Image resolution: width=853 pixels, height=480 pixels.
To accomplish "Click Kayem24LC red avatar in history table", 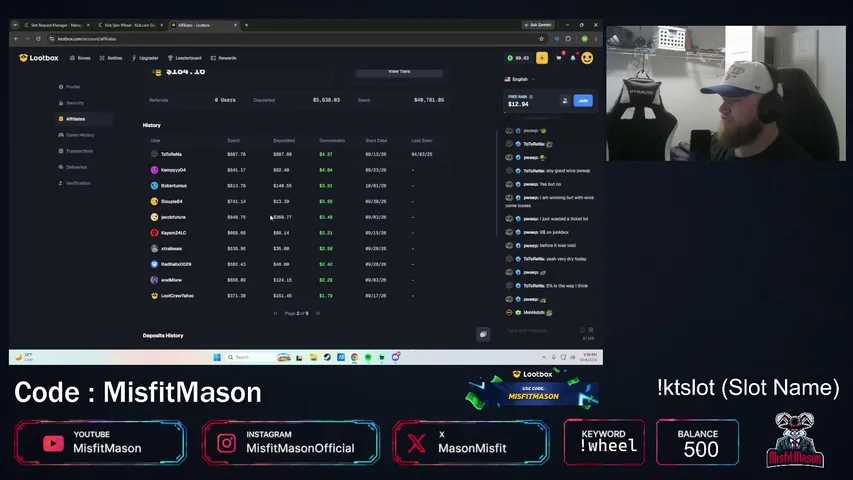I will (154, 232).
